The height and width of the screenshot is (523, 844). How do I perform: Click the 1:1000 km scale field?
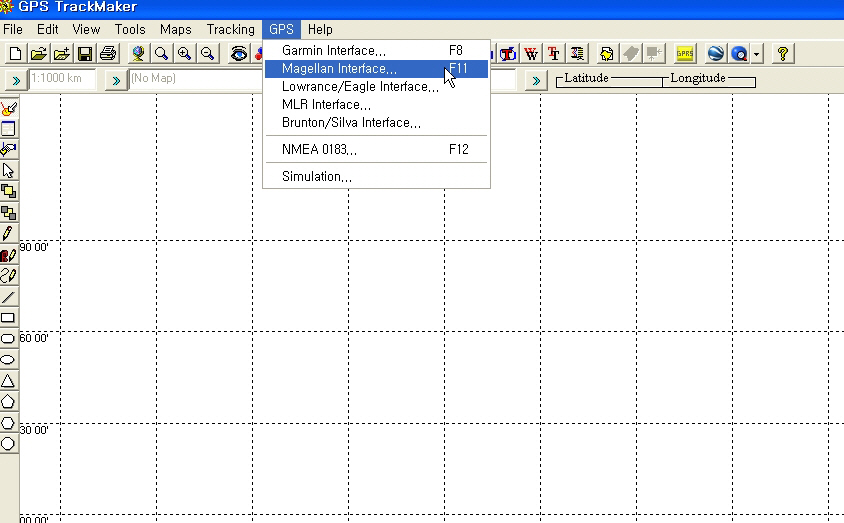coord(62,79)
